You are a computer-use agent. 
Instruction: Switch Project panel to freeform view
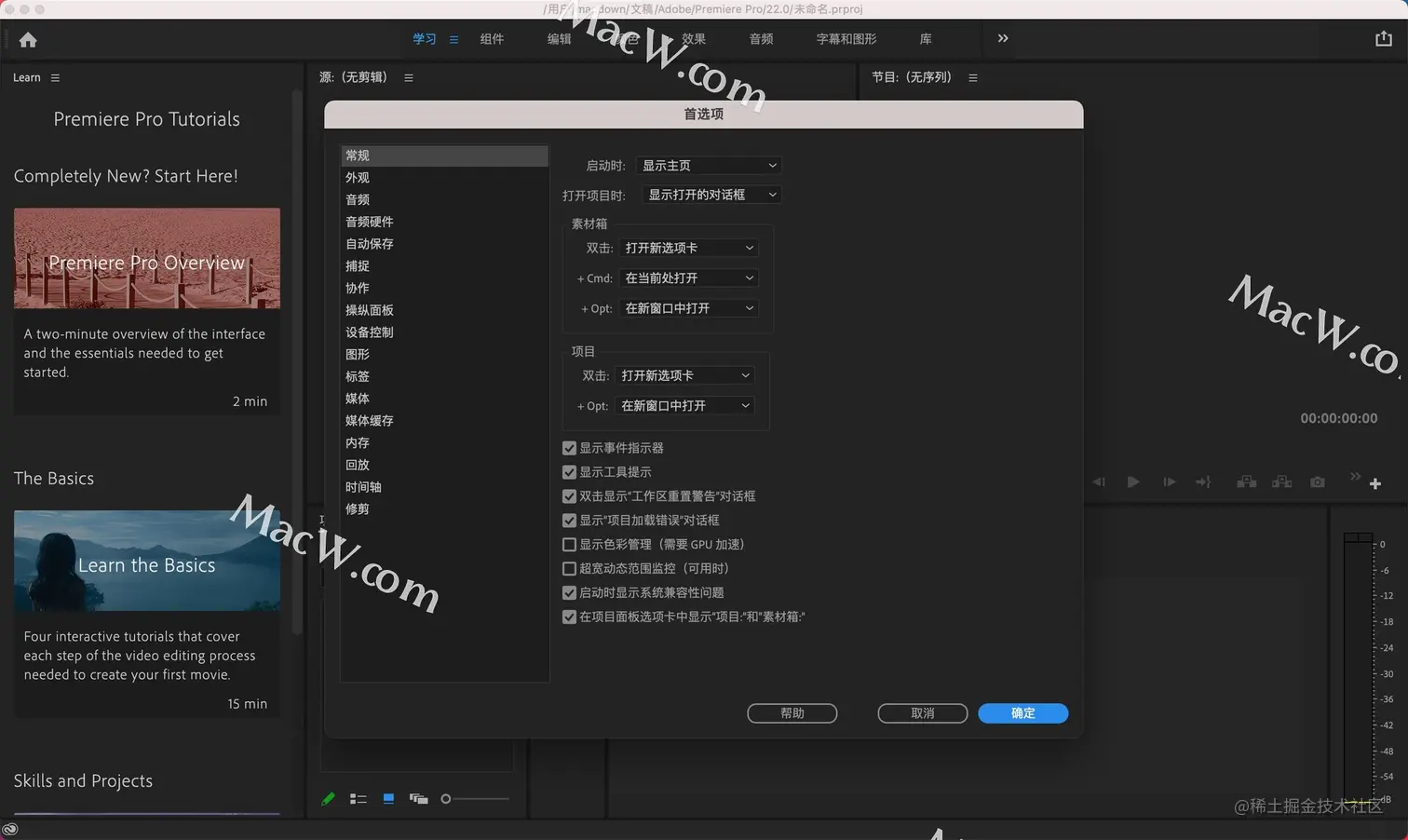click(x=419, y=799)
